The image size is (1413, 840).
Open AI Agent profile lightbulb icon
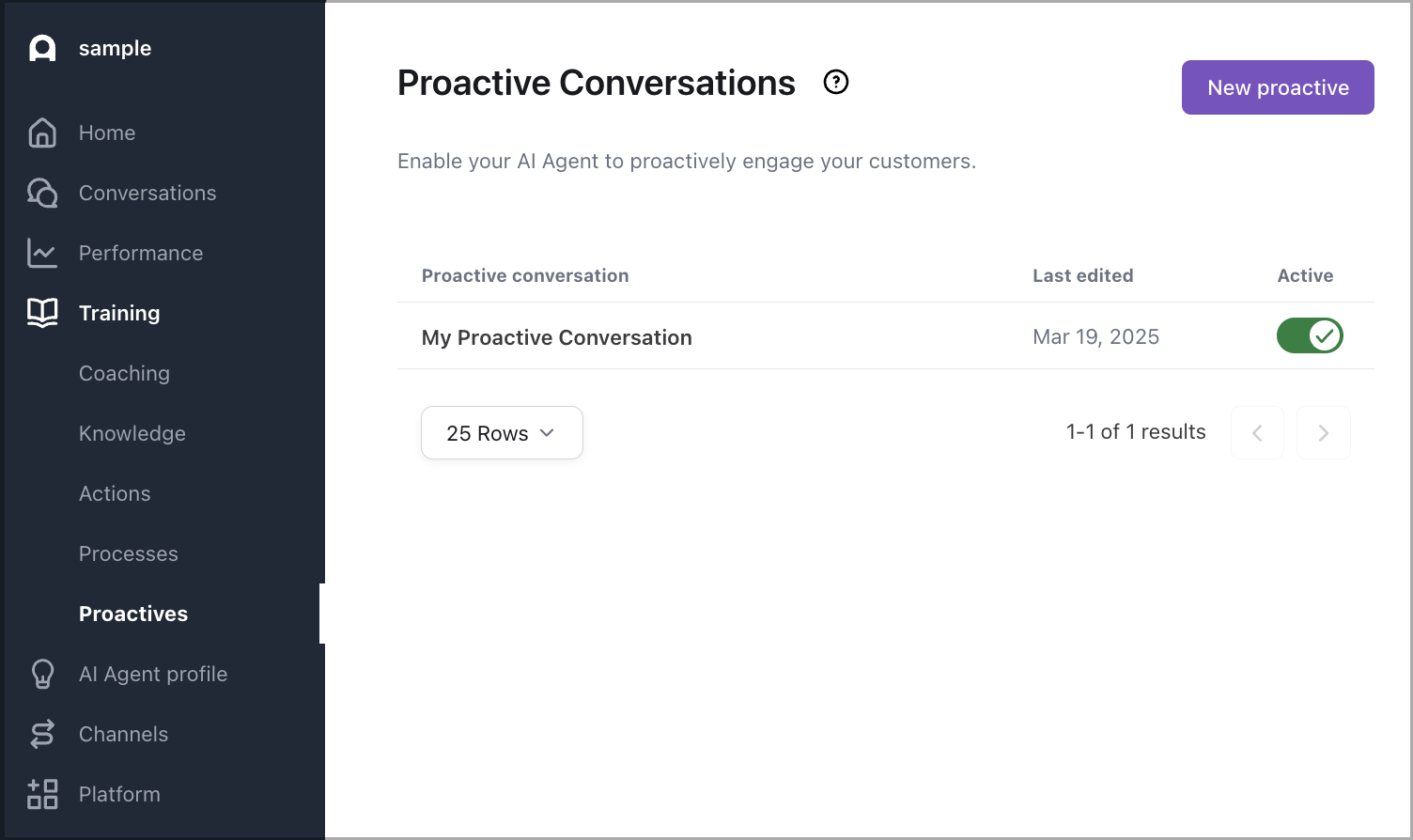coord(42,674)
